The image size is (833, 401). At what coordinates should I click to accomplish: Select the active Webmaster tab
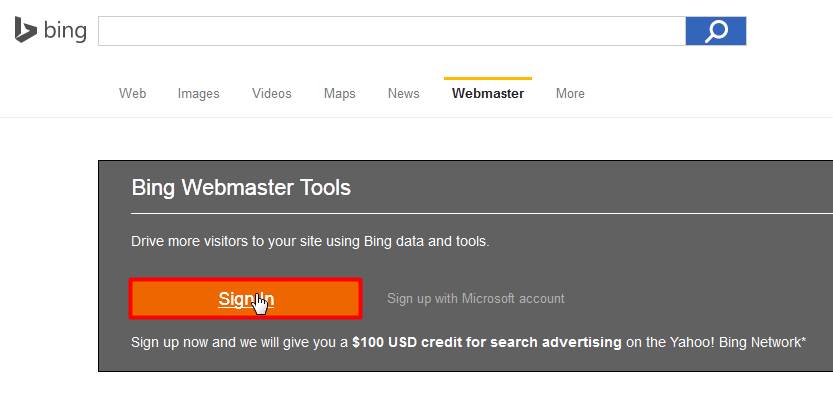[x=488, y=93]
